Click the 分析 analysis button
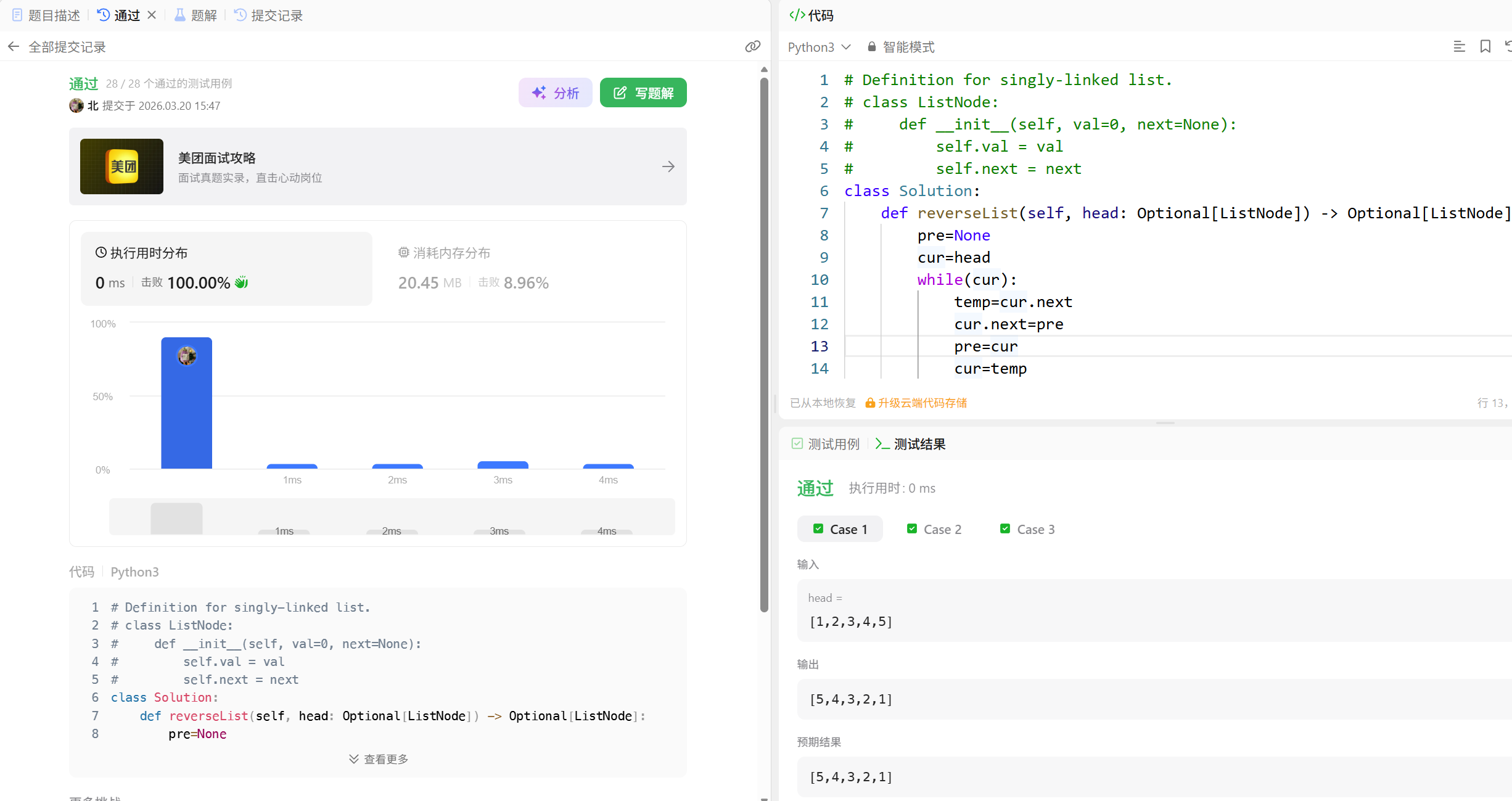Image resolution: width=1512 pixels, height=801 pixels. point(555,92)
